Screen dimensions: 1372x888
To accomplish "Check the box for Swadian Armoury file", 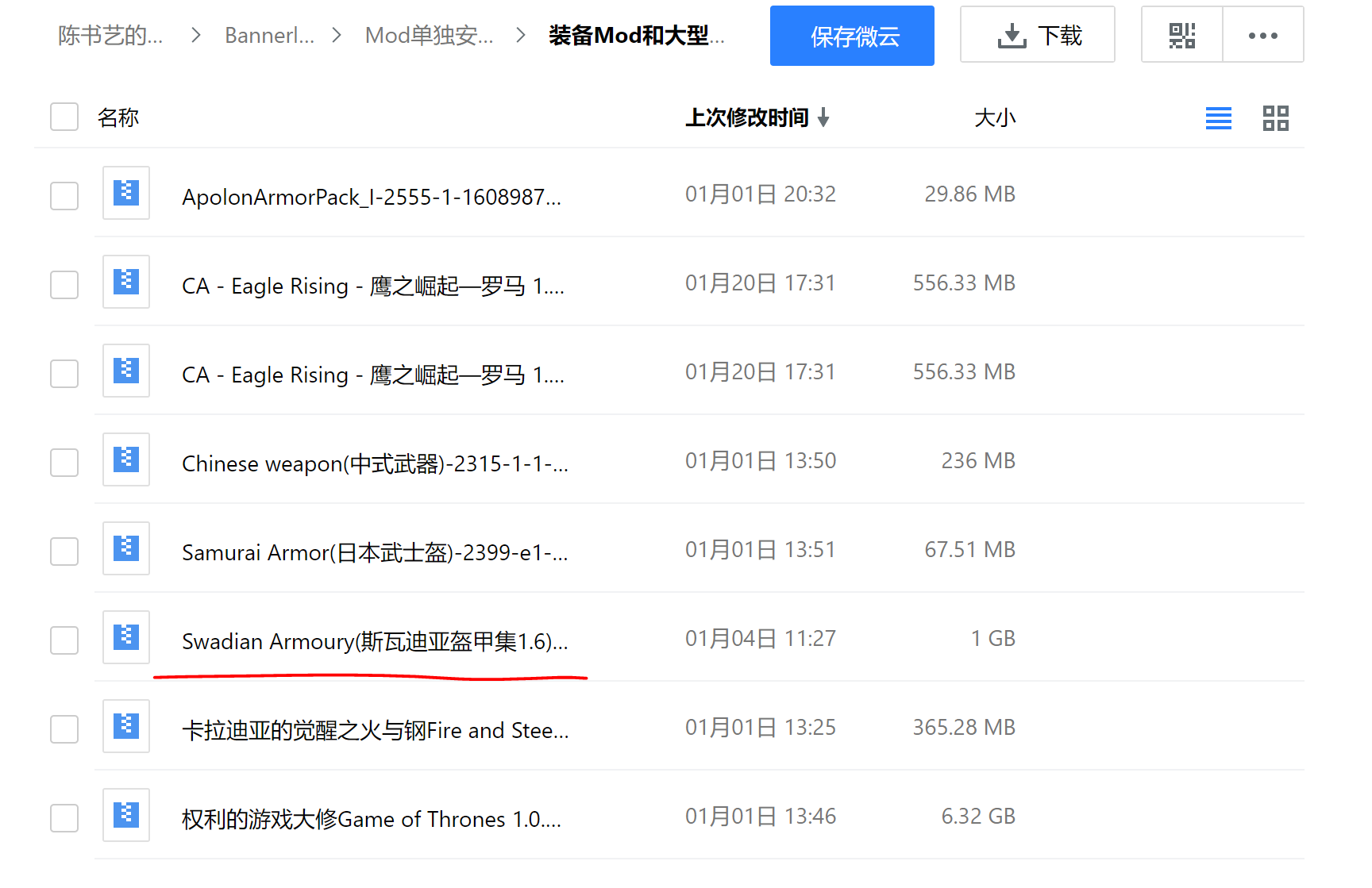I will coord(64,640).
